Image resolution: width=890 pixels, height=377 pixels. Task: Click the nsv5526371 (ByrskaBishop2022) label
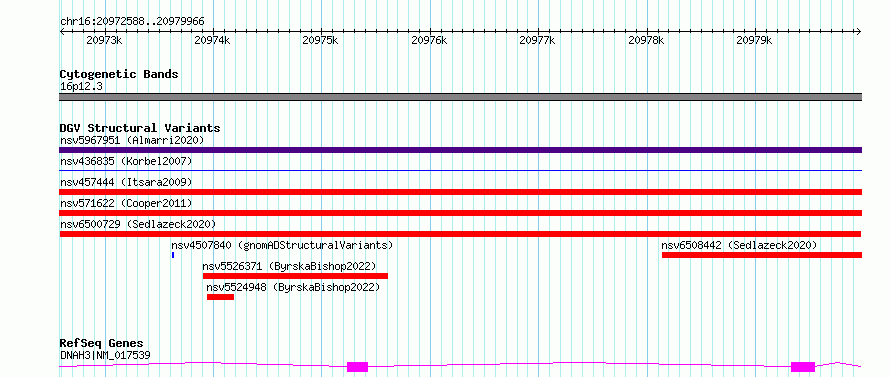click(x=289, y=266)
